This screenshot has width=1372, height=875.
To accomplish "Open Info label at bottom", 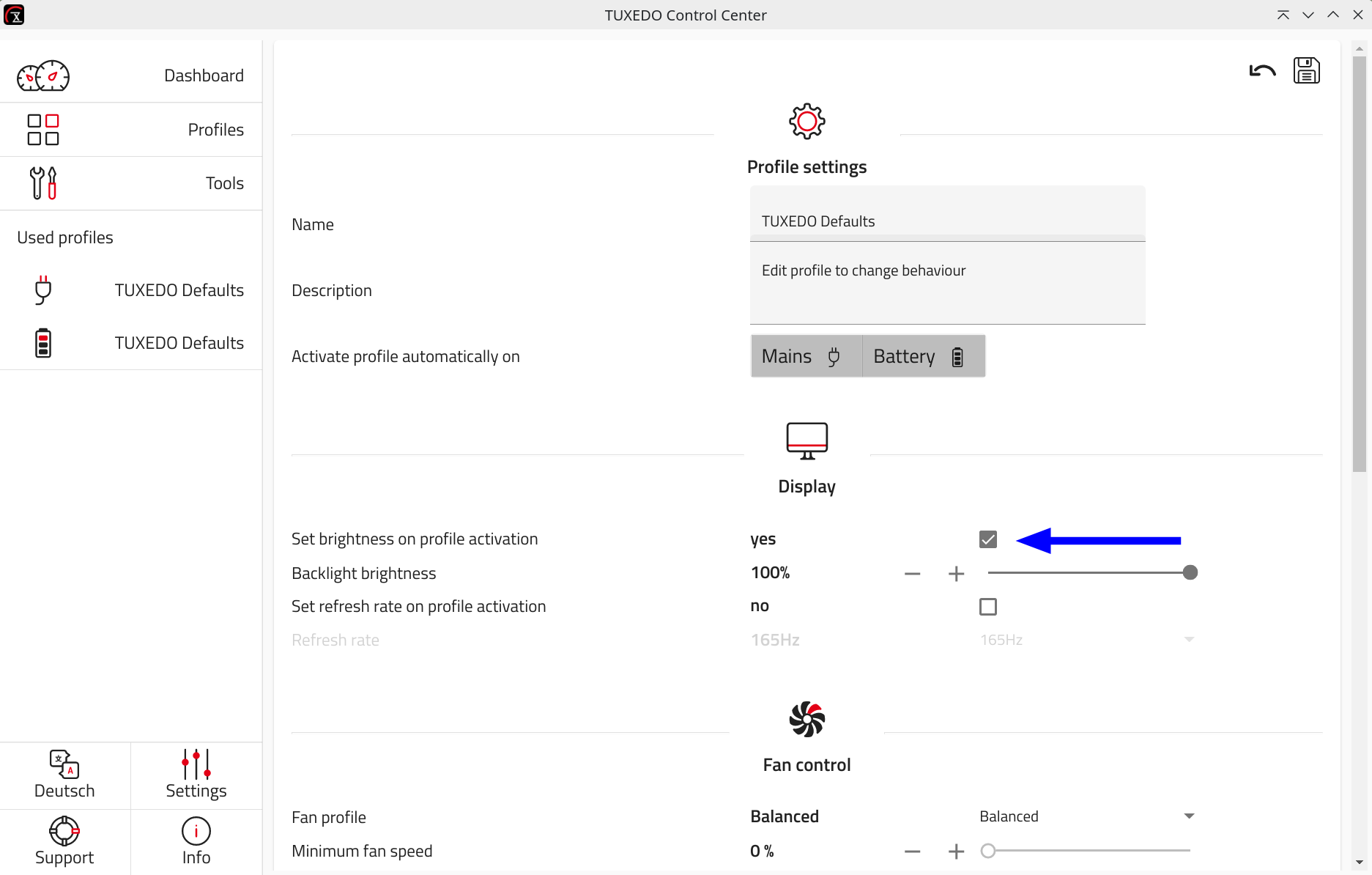I will coord(196,857).
